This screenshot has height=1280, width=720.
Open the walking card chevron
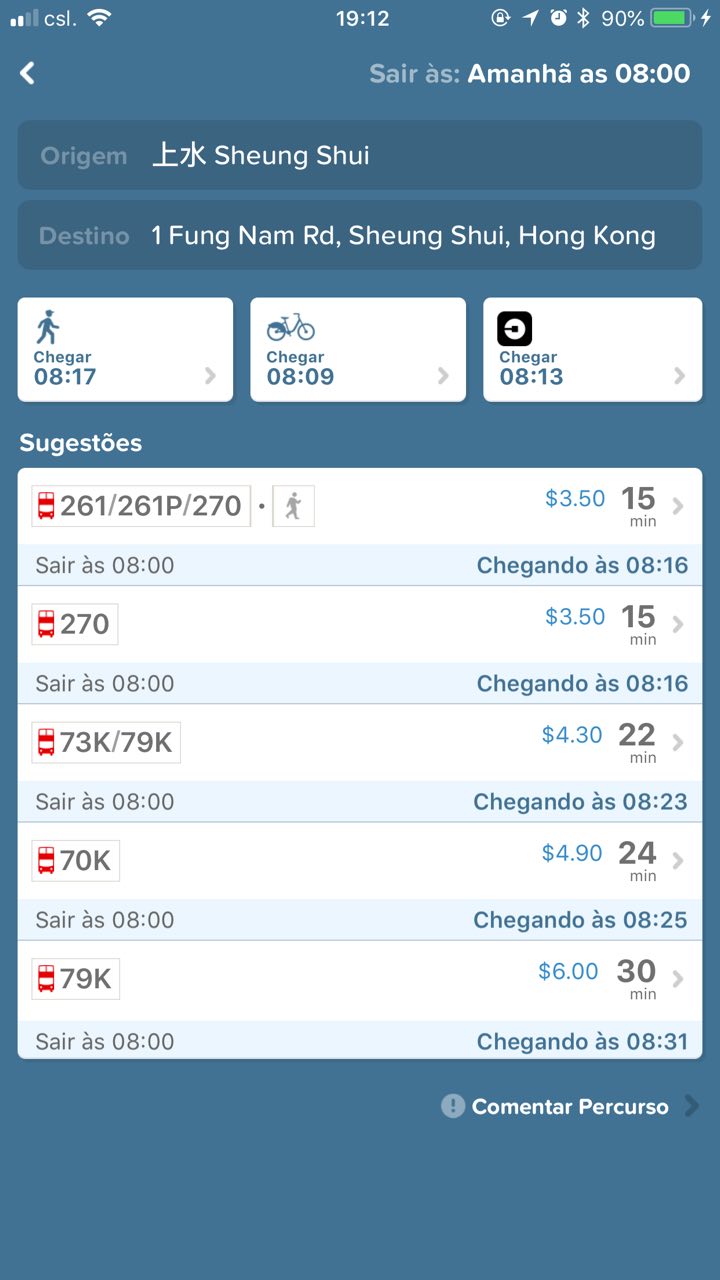coord(210,376)
